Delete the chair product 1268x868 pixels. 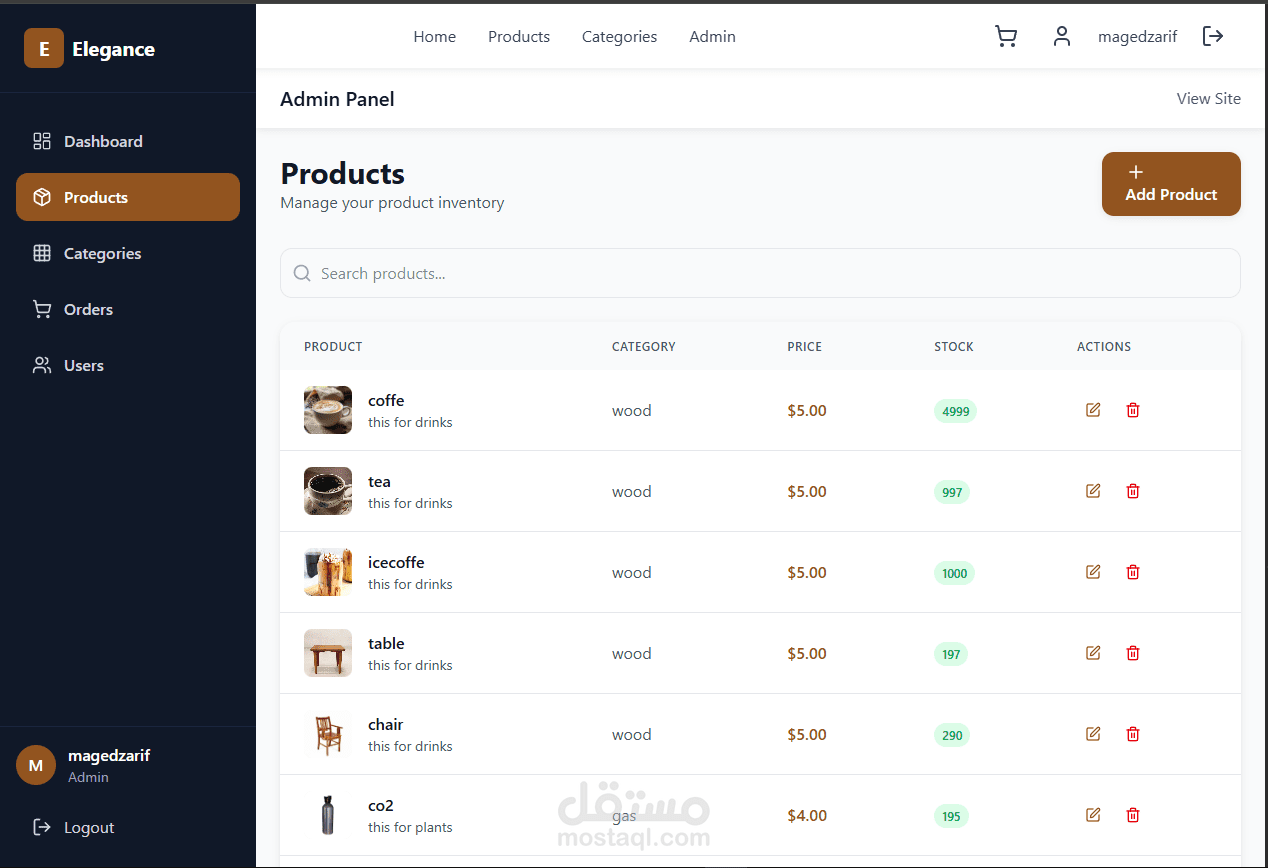(1133, 734)
